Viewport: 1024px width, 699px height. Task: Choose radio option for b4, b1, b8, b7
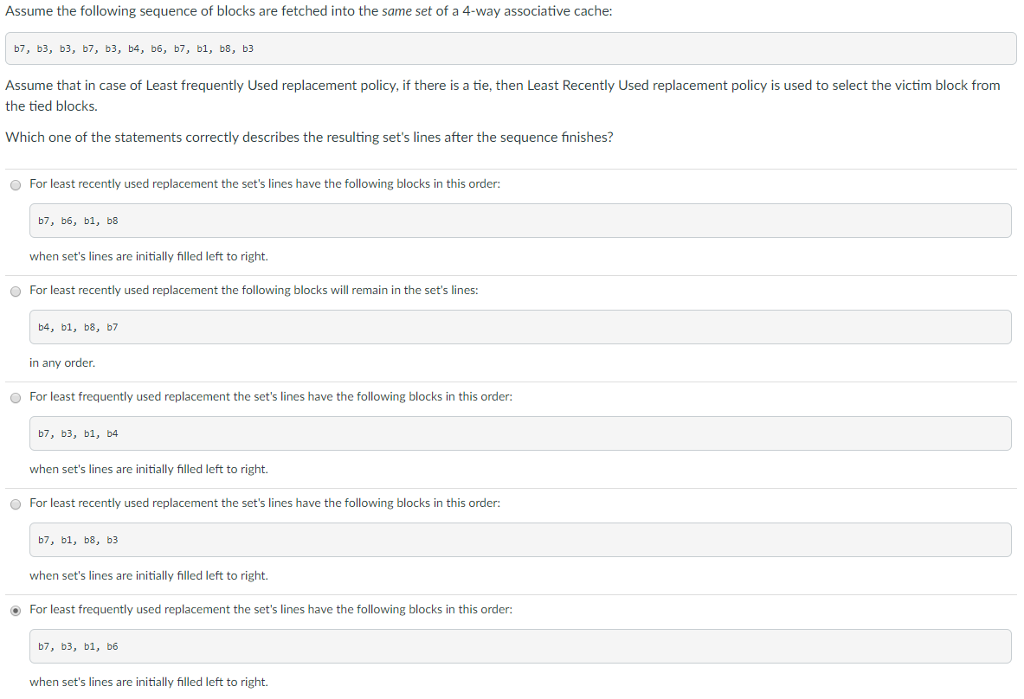[15, 291]
